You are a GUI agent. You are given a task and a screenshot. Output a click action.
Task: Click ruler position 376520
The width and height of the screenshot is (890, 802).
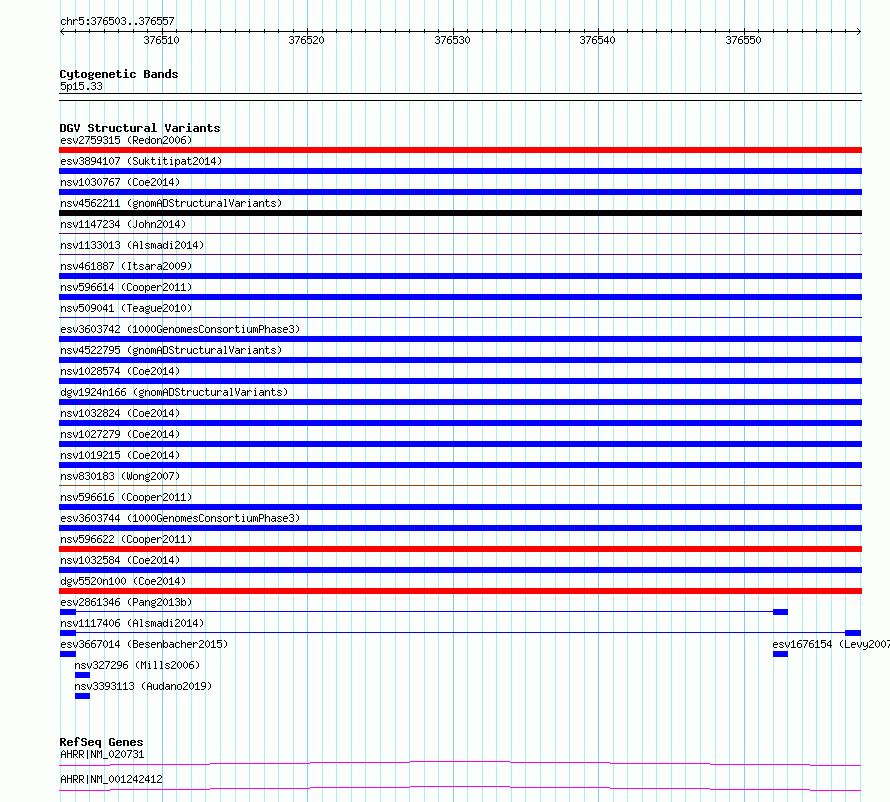click(x=307, y=40)
